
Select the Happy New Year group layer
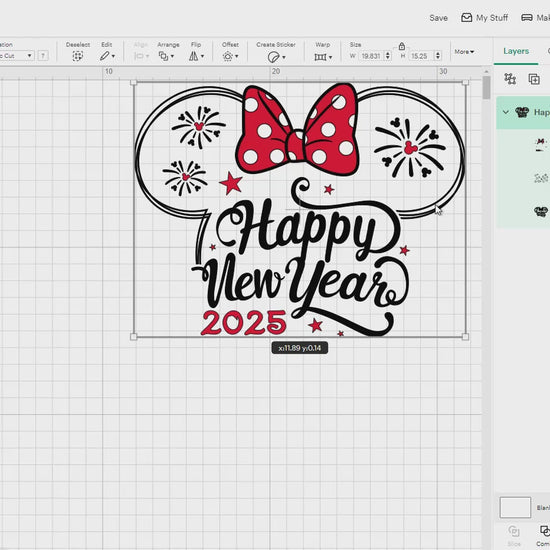pos(523,112)
